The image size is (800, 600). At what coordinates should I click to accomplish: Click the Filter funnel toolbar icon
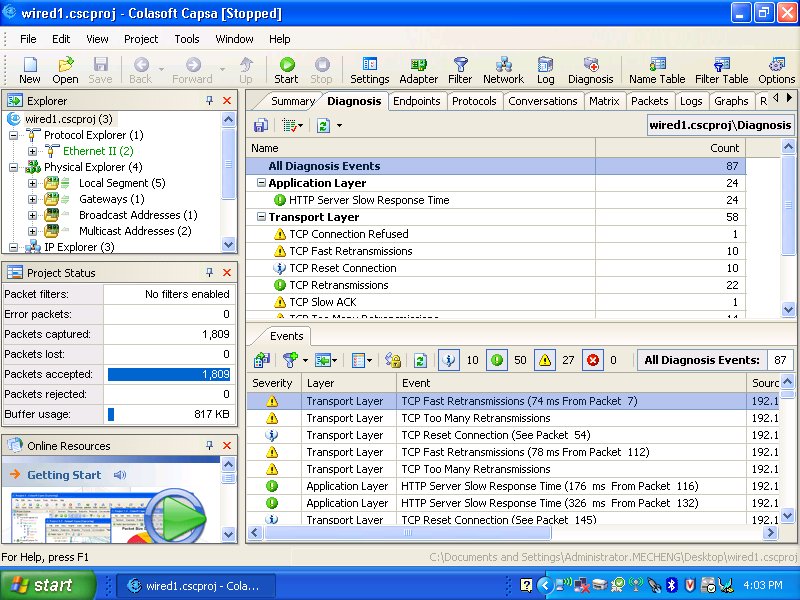(460, 69)
